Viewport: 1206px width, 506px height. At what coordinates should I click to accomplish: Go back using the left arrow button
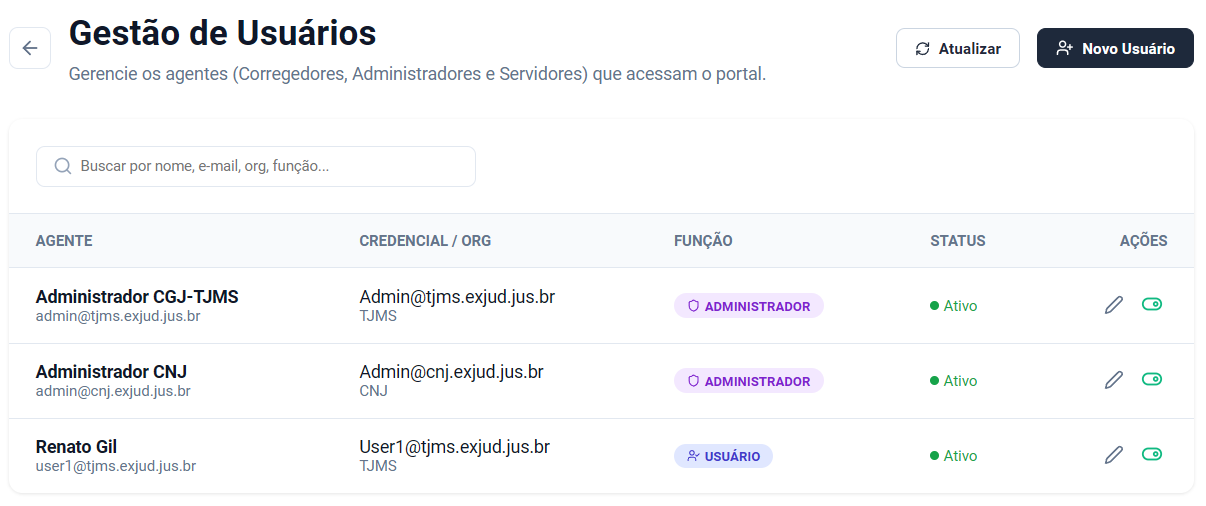[30, 48]
